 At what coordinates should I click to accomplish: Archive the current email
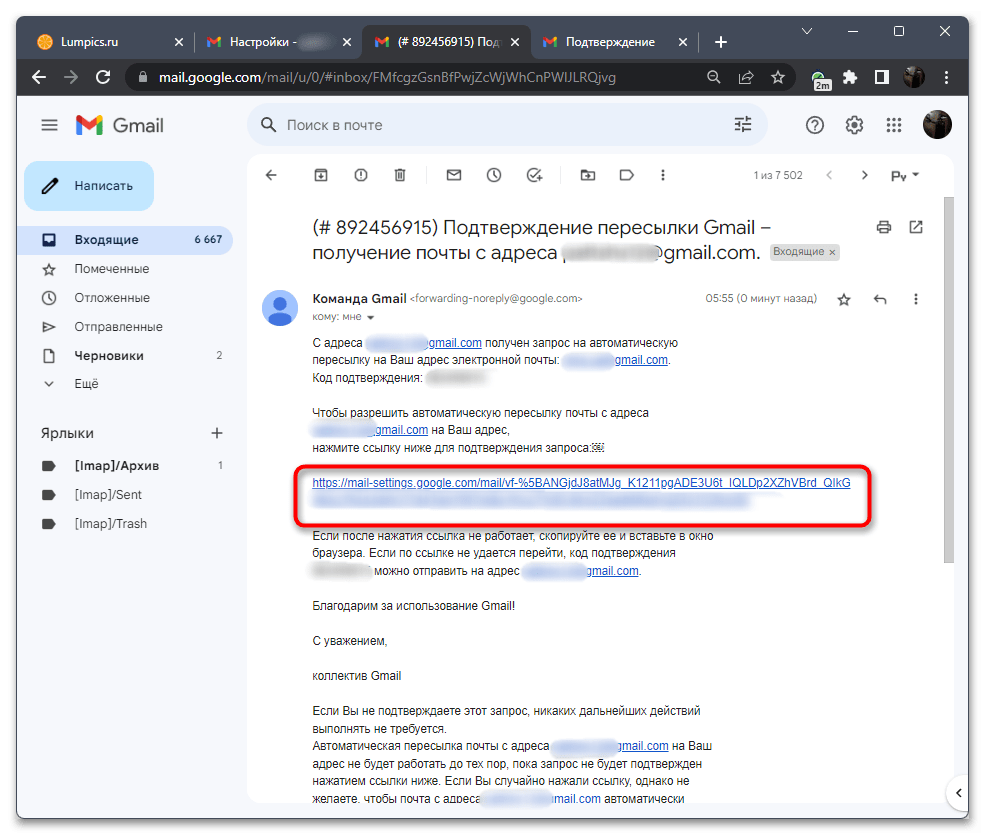tap(320, 175)
